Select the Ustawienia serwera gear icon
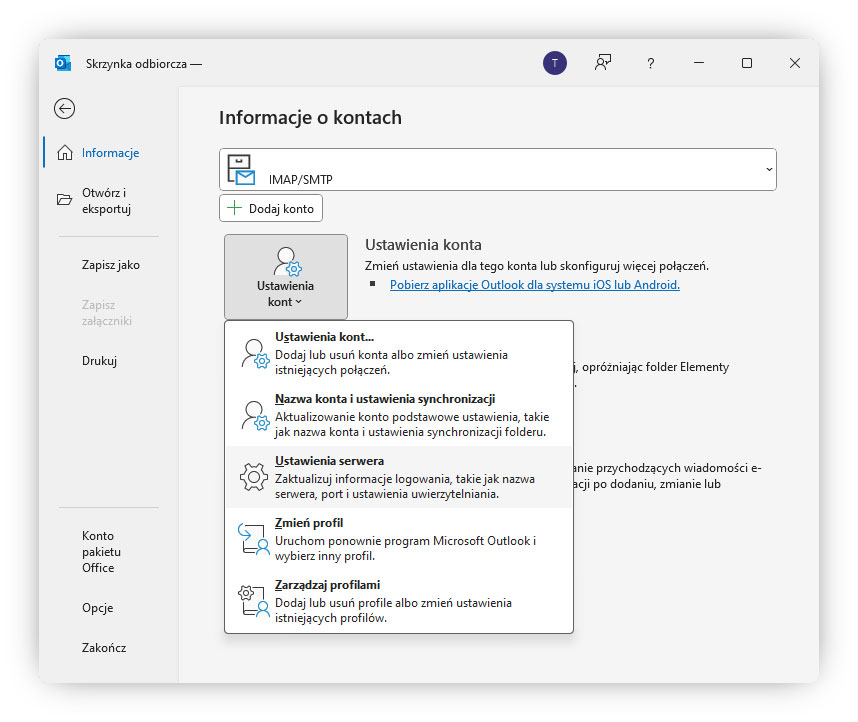858x722 pixels. (x=253, y=476)
